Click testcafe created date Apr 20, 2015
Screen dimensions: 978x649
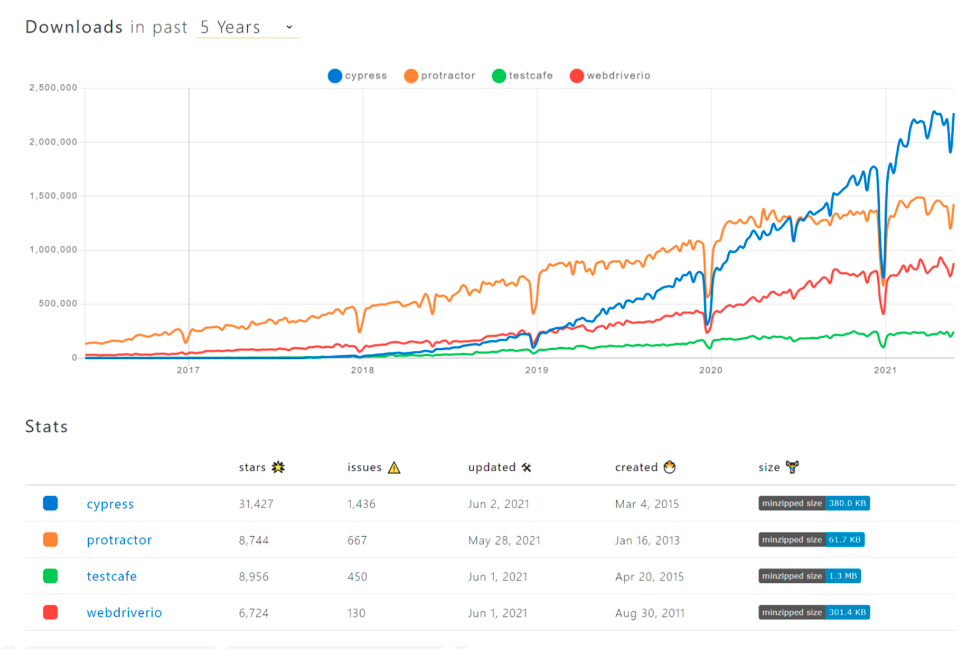[649, 577]
